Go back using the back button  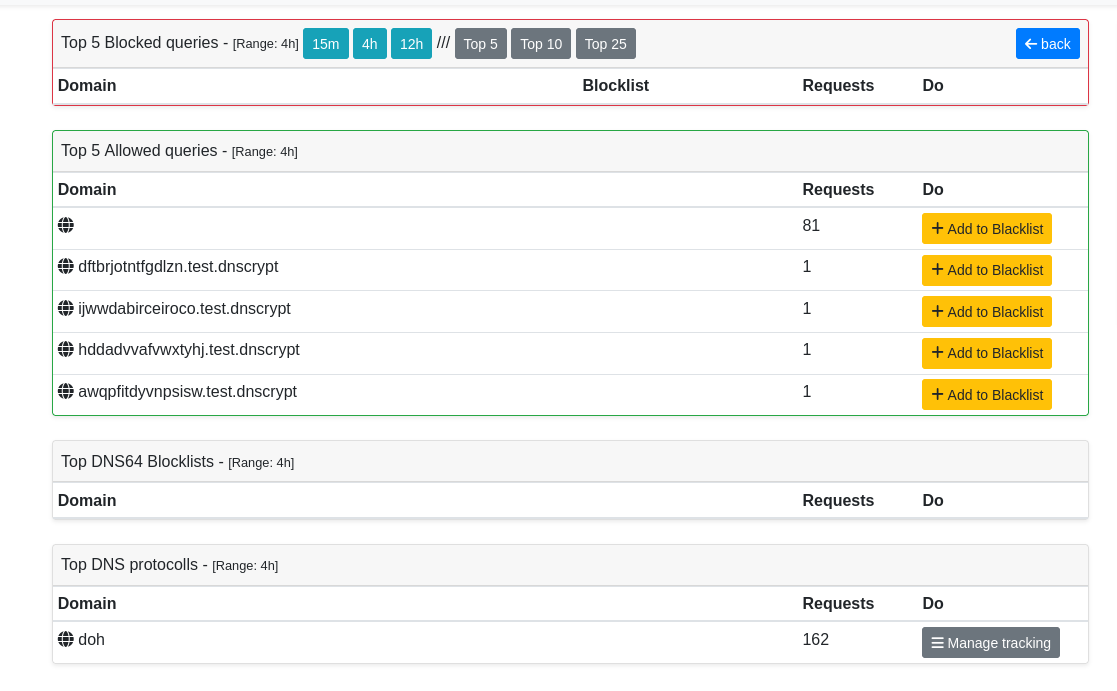[x=1047, y=44]
